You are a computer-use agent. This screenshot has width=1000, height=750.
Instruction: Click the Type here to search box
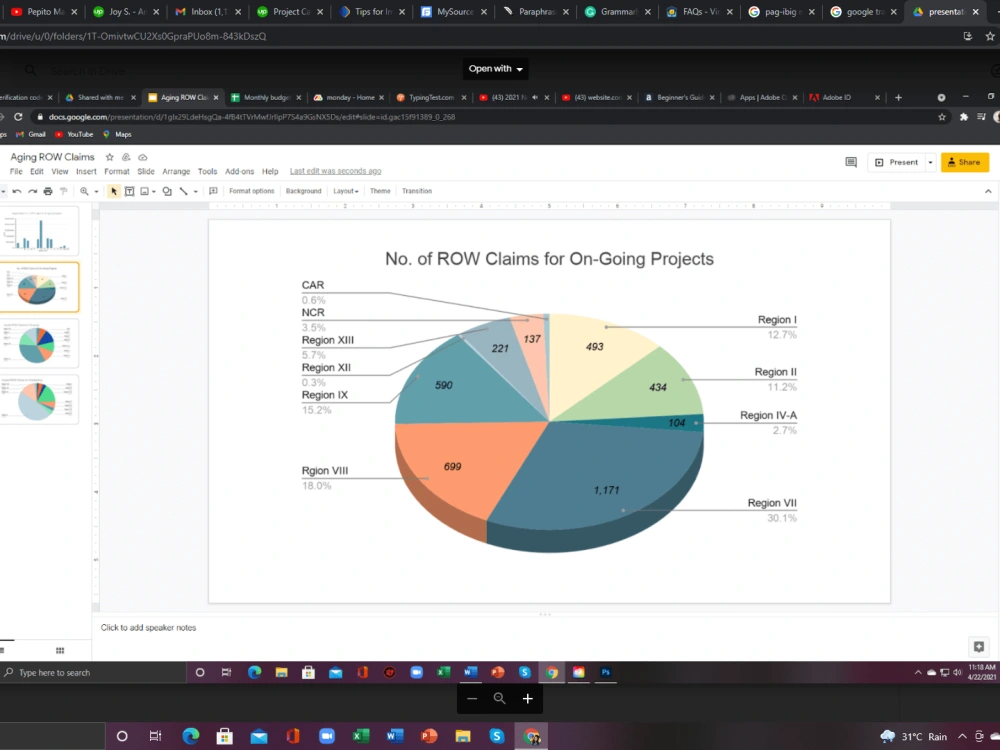93,672
